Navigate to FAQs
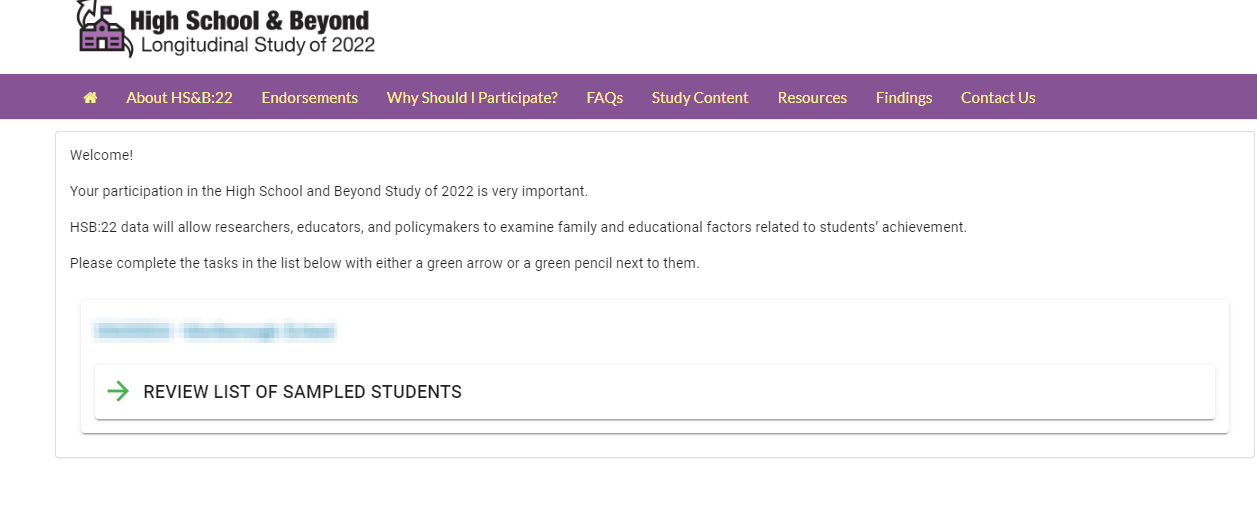This screenshot has width=1257, height=530. (x=605, y=97)
